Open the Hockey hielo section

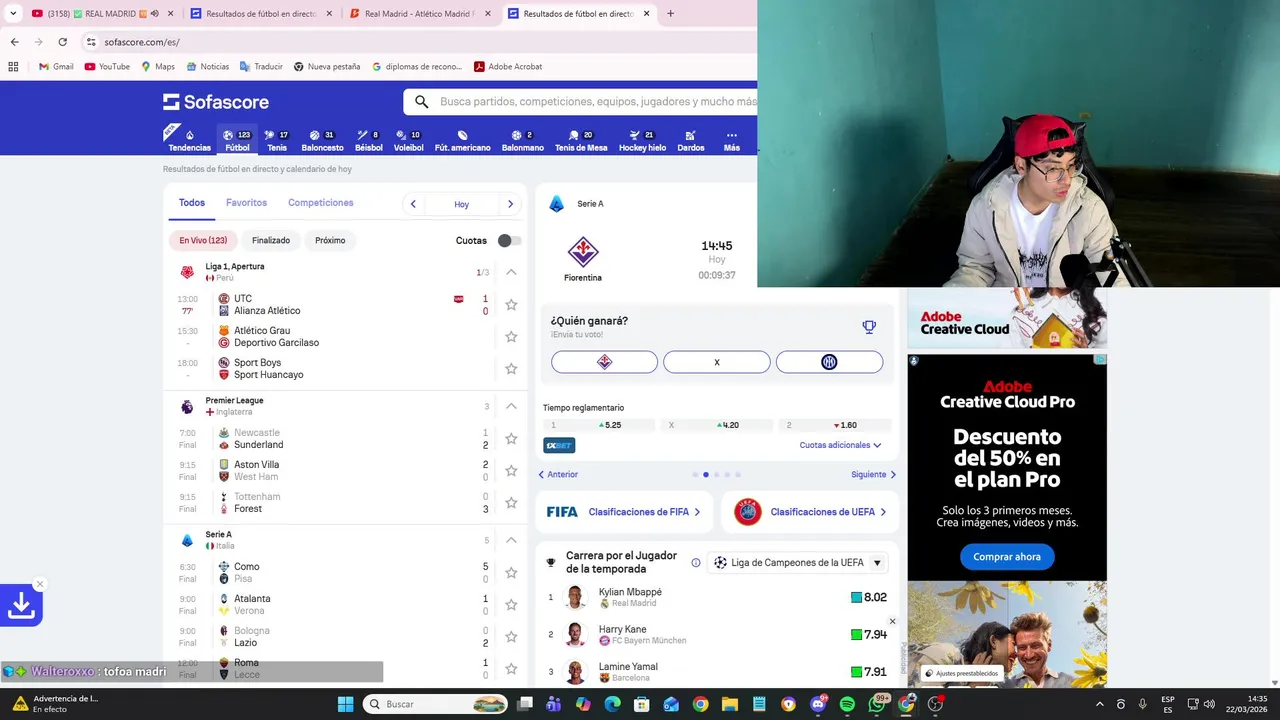[642, 140]
